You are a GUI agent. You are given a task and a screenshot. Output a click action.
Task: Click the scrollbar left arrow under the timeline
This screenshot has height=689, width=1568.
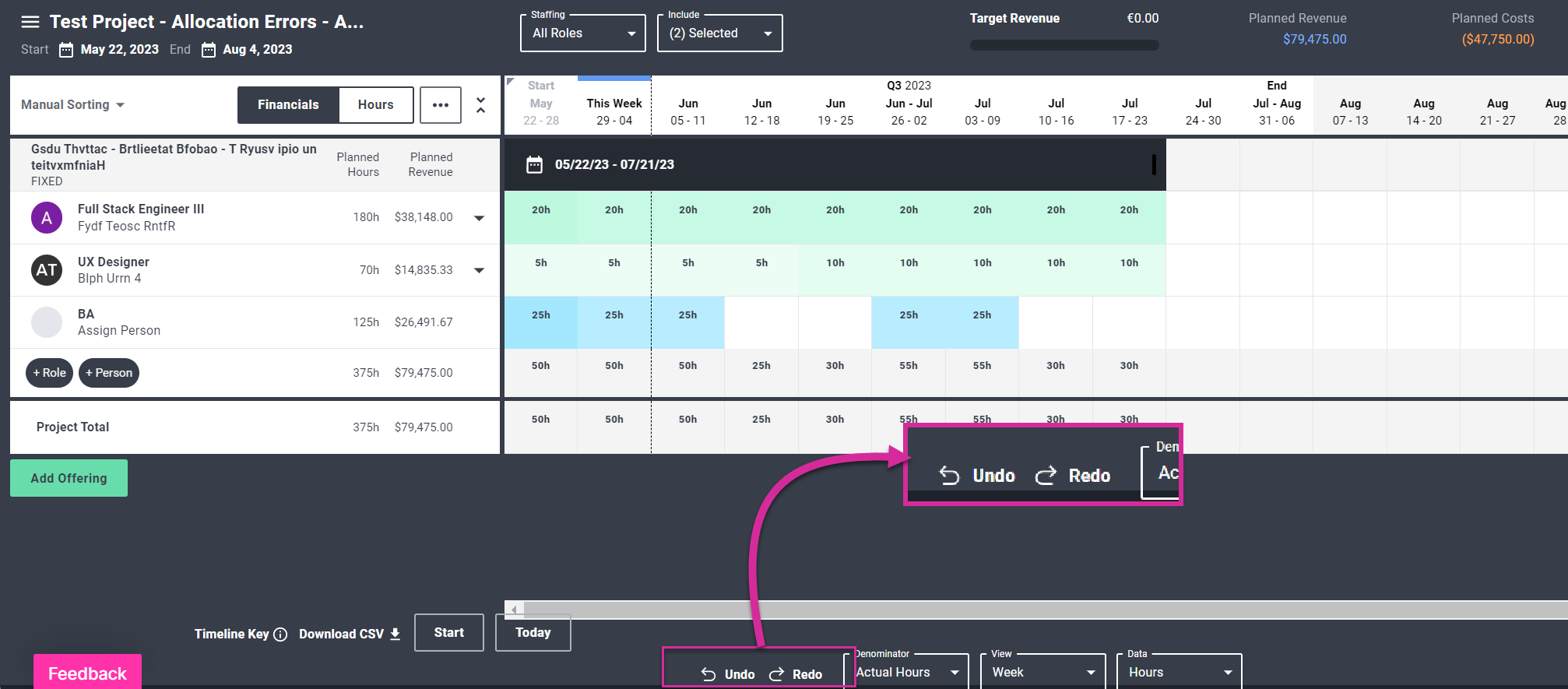(514, 609)
